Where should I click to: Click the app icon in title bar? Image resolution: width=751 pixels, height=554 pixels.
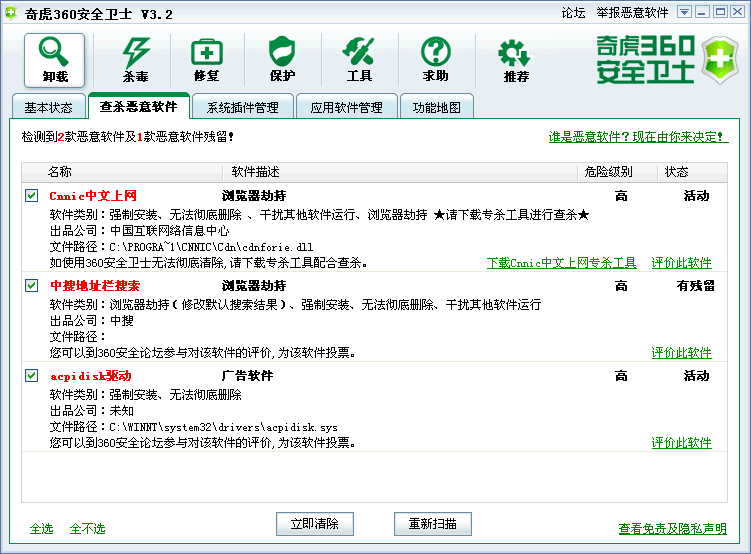pyautogui.click(x=11, y=13)
